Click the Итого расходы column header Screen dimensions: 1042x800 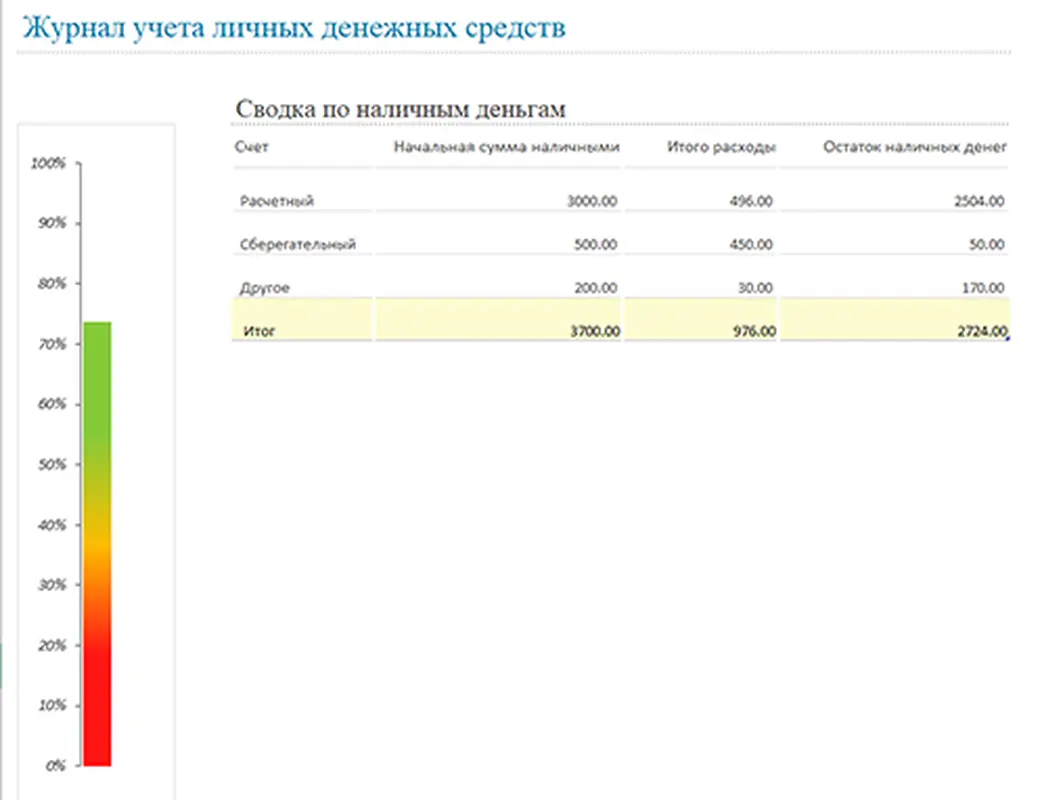(x=721, y=147)
